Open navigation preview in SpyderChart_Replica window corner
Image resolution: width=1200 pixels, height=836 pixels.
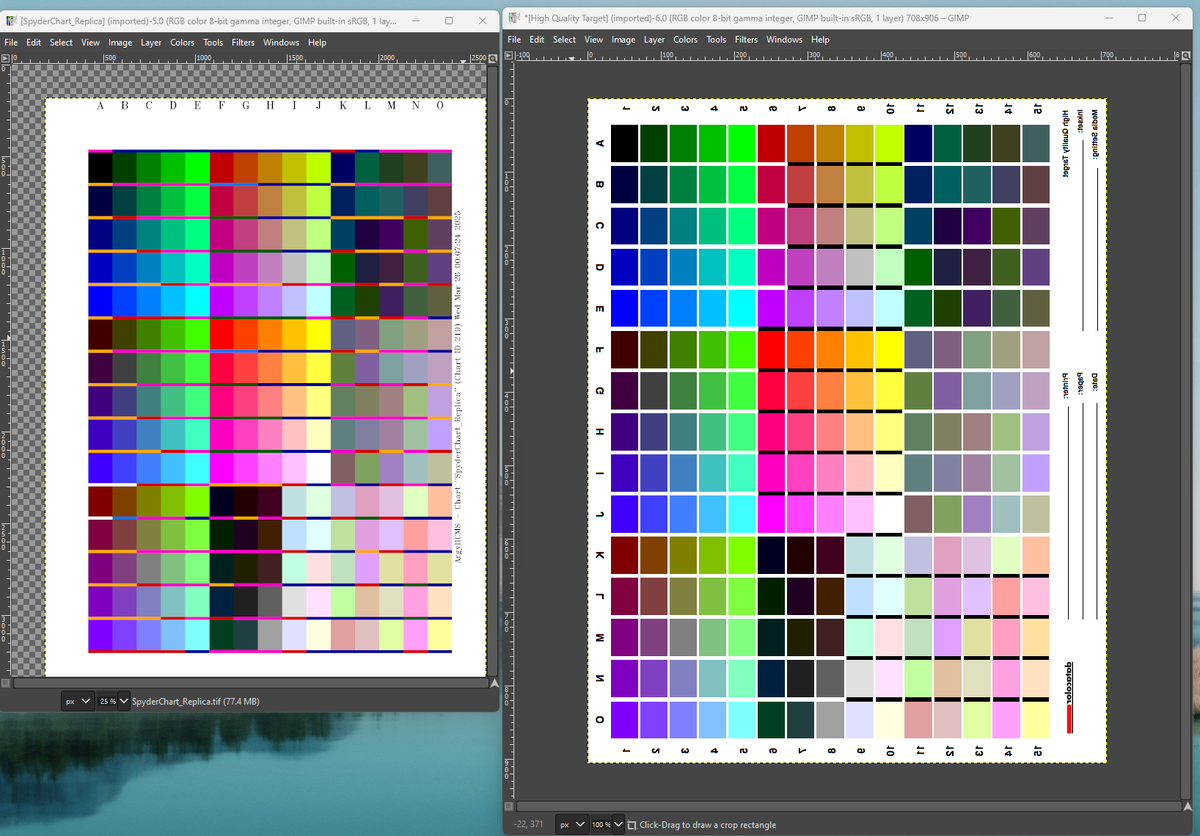(x=492, y=684)
